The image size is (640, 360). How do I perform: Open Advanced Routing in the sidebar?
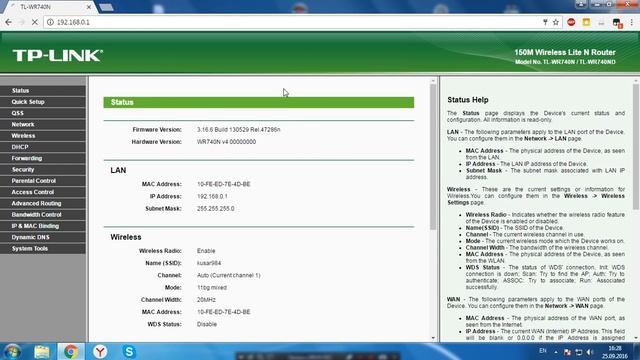[43, 203]
